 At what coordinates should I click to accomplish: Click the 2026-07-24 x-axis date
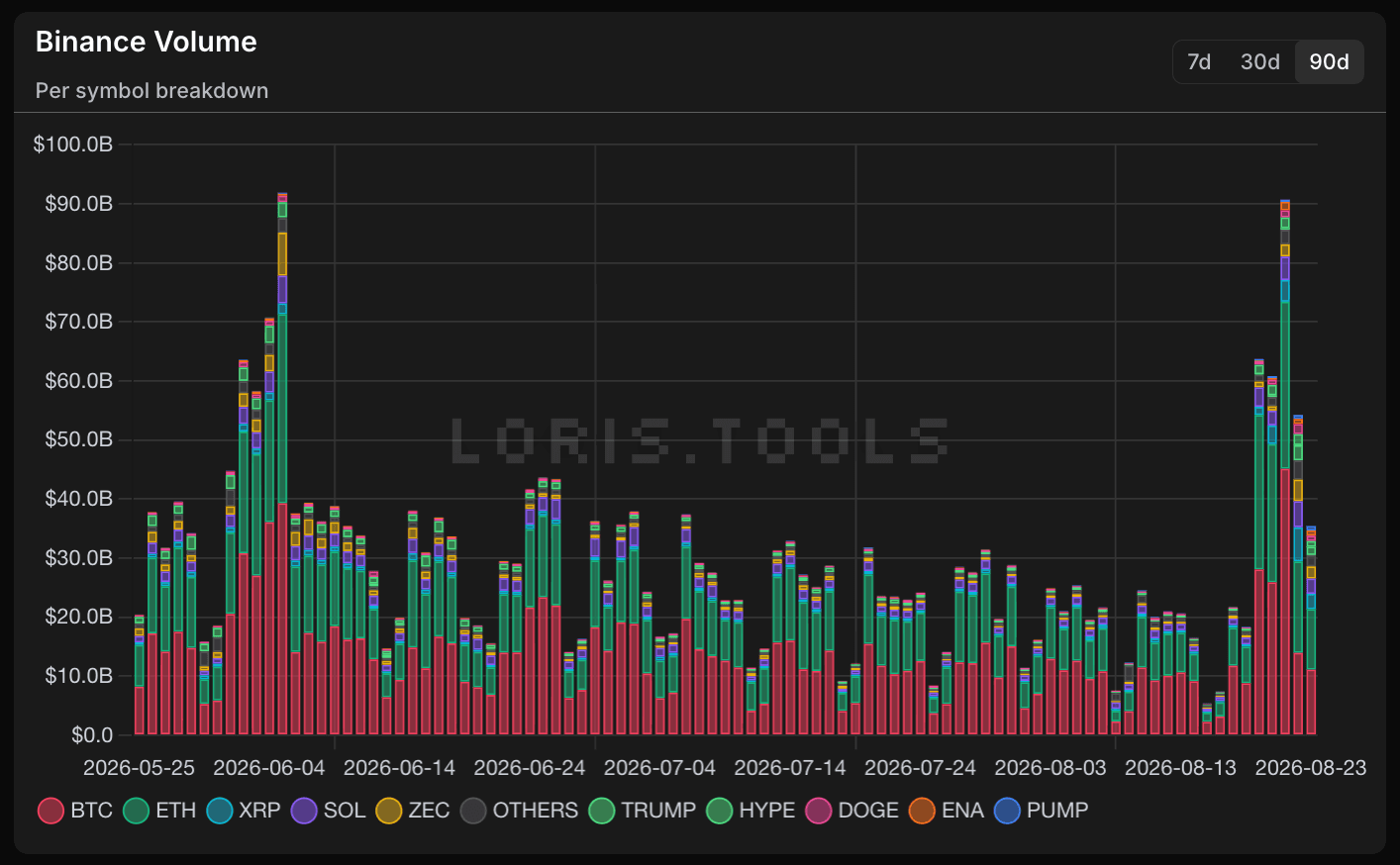(x=920, y=768)
